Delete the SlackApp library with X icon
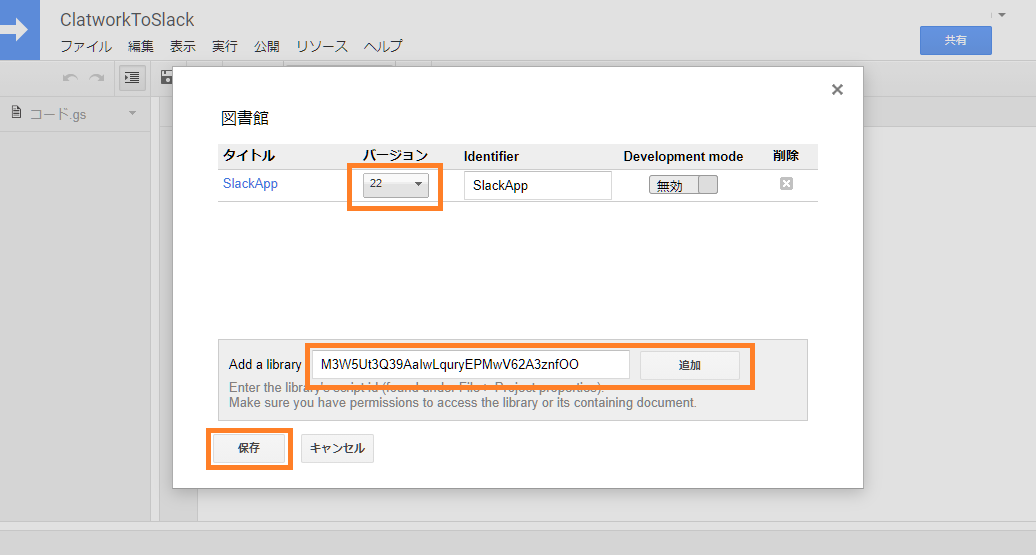This screenshot has height=555, width=1036. pos(786,184)
